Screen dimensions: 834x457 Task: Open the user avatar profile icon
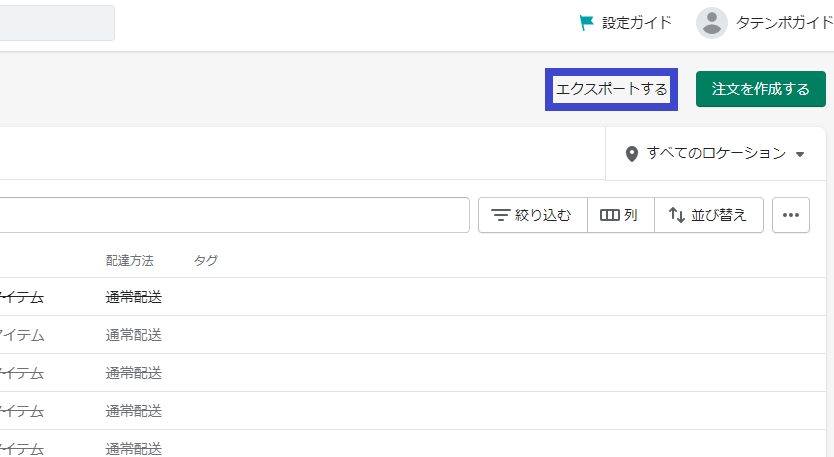(712, 23)
